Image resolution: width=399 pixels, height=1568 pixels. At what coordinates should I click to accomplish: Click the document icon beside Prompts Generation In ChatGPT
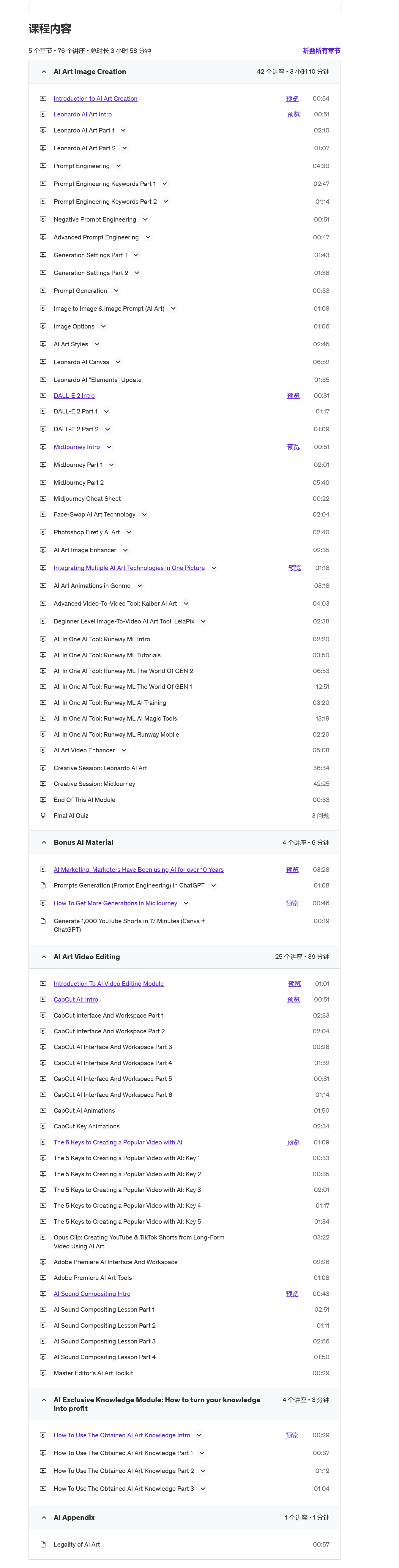pos(43,885)
